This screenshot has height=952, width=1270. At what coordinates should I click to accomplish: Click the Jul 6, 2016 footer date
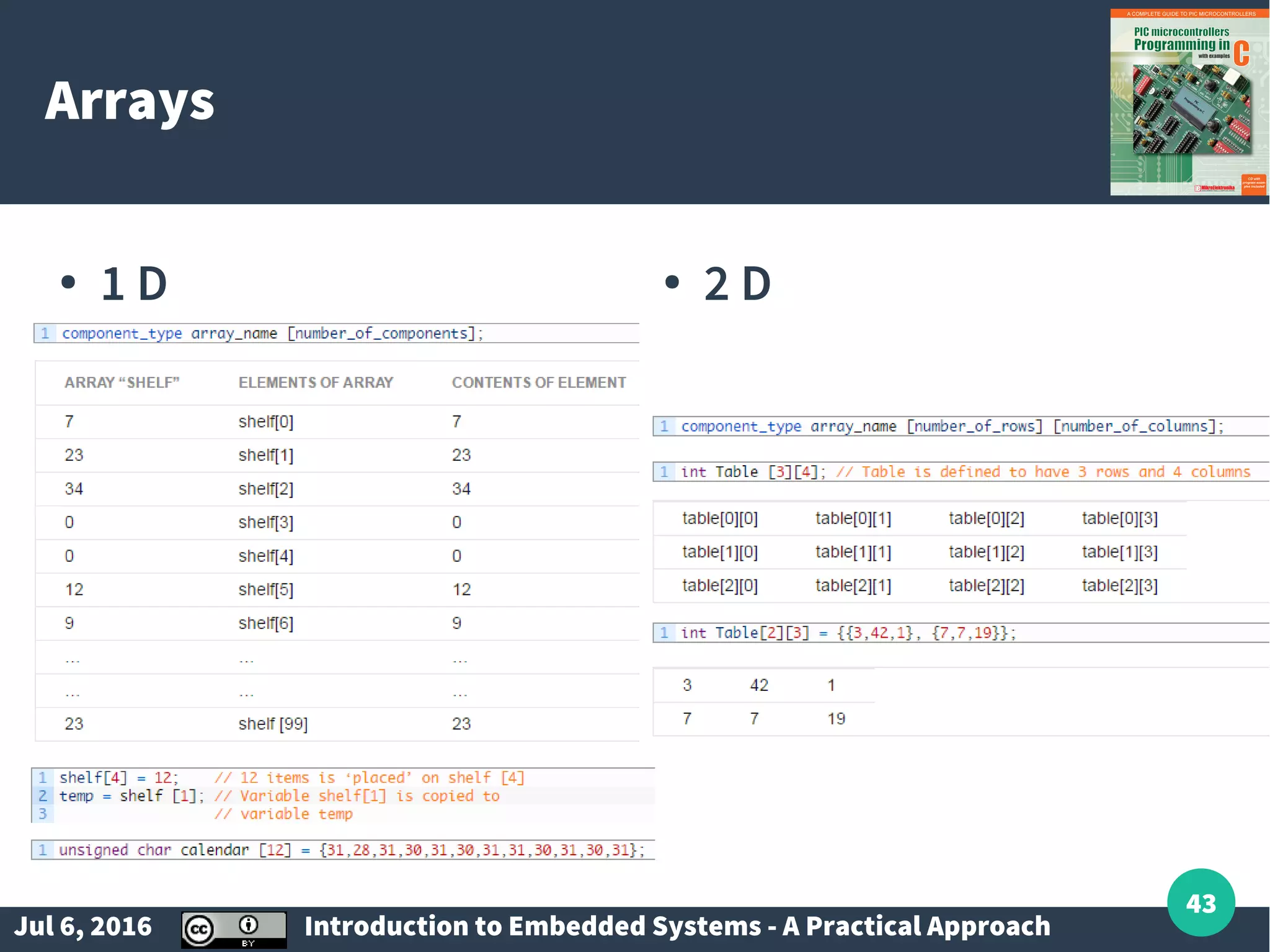82,927
